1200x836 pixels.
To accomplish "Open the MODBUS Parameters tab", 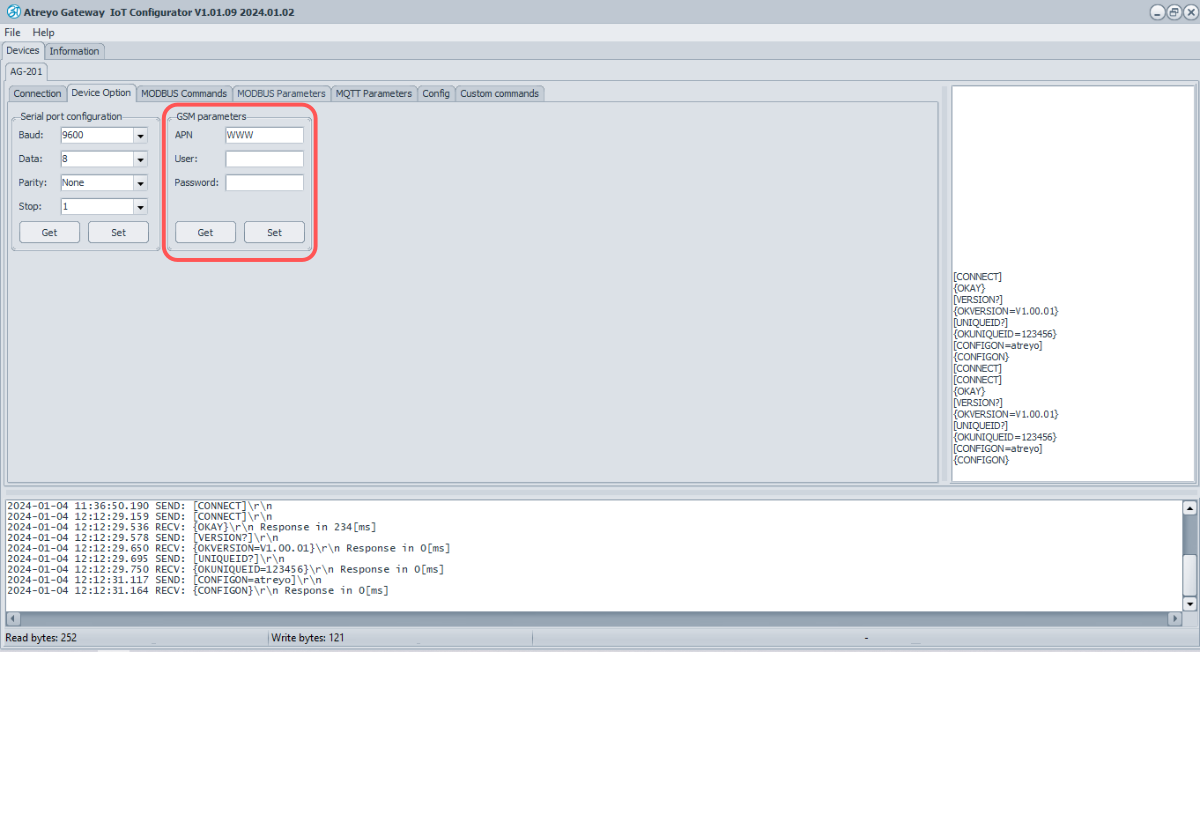I will [281, 93].
